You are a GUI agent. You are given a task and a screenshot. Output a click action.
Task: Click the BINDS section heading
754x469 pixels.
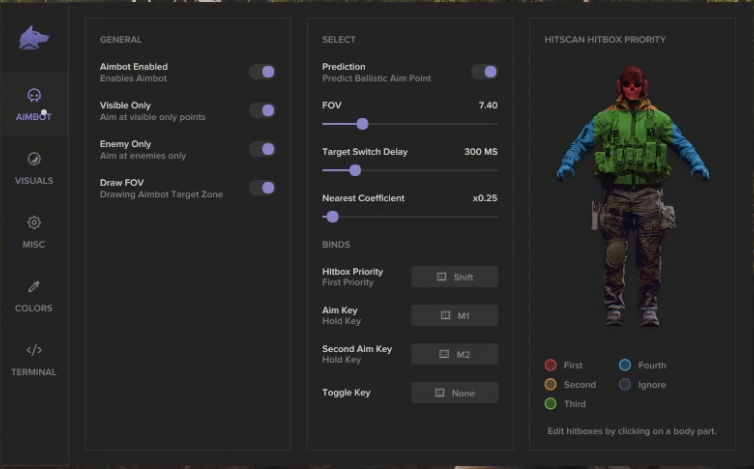336,244
